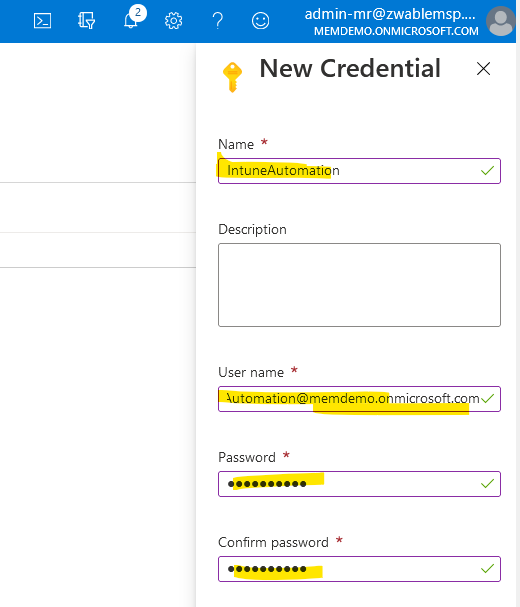Click the MEMDEMO.ONMICROSOFT.COM tenant label
The height and width of the screenshot is (607, 520).
[396, 31]
